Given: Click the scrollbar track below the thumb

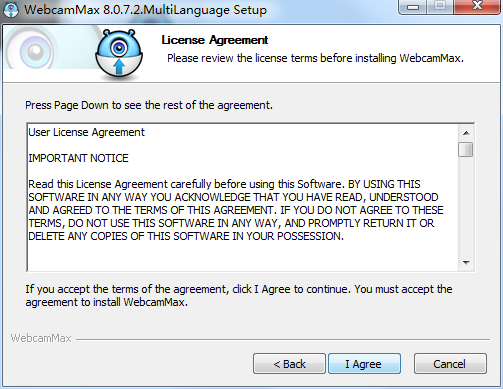Looking at the screenshot, I should (x=466, y=206).
